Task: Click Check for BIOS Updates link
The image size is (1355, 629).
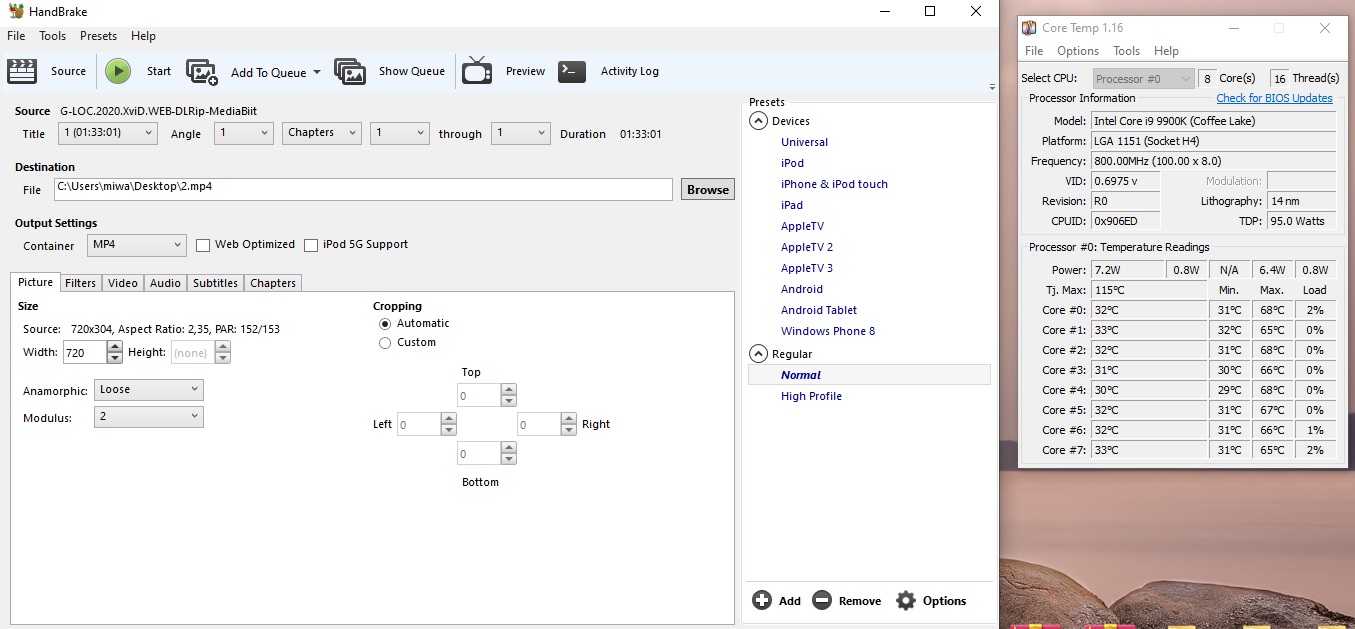Action: point(1274,98)
